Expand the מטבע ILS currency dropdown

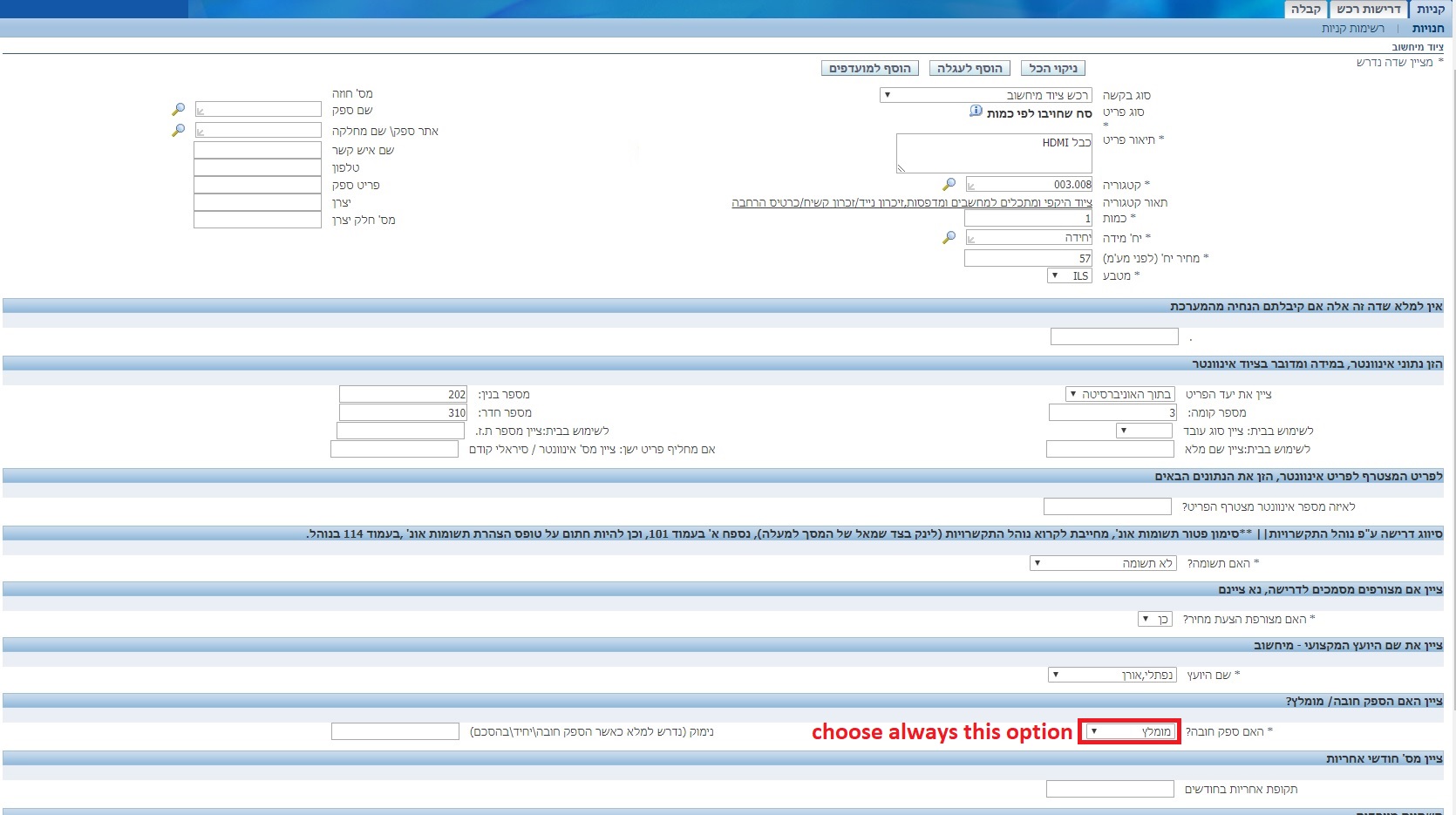click(1069, 275)
